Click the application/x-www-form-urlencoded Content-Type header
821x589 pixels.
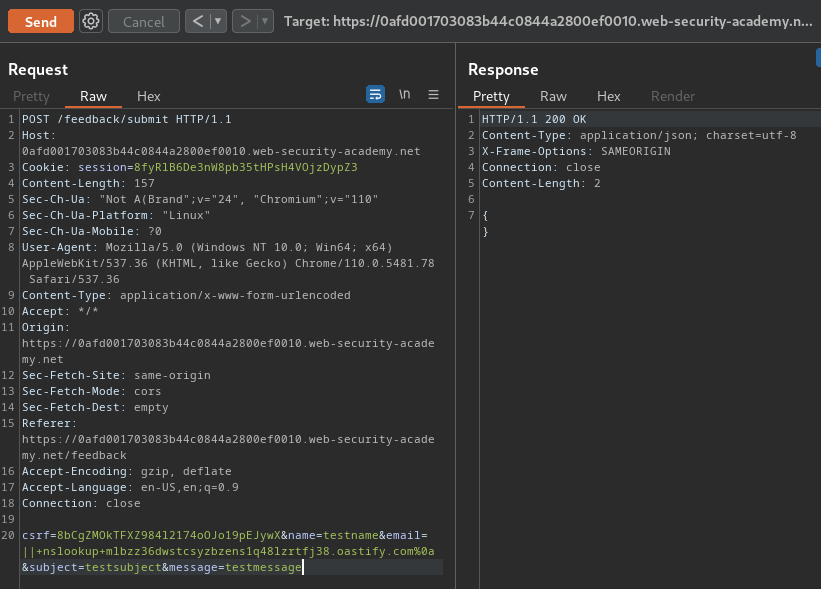pyautogui.click(x=186, y=295)
